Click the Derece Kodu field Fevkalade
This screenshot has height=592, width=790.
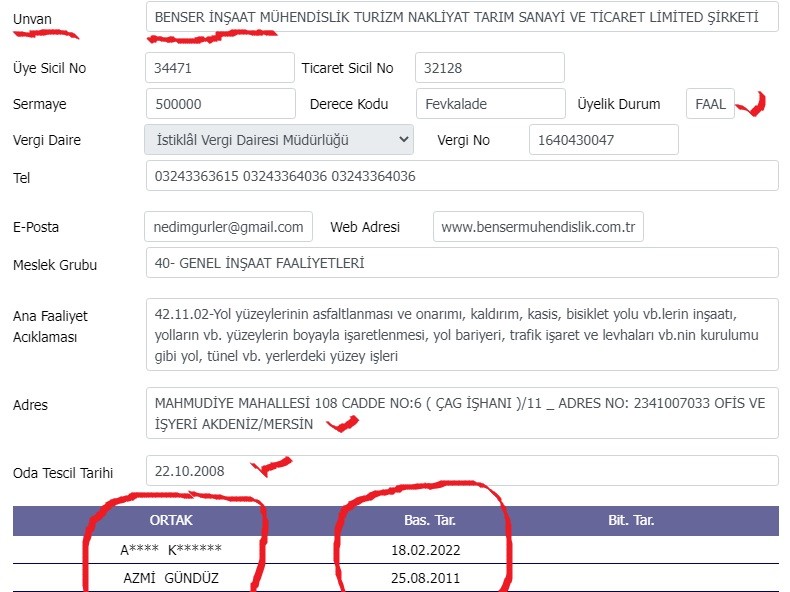tap(491, 104)
